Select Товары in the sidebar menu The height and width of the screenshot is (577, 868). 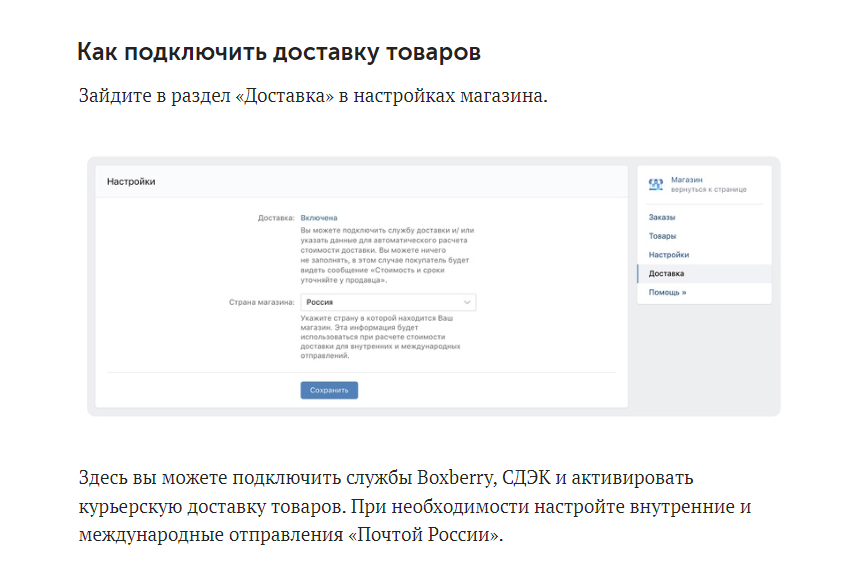click(663, 236)
